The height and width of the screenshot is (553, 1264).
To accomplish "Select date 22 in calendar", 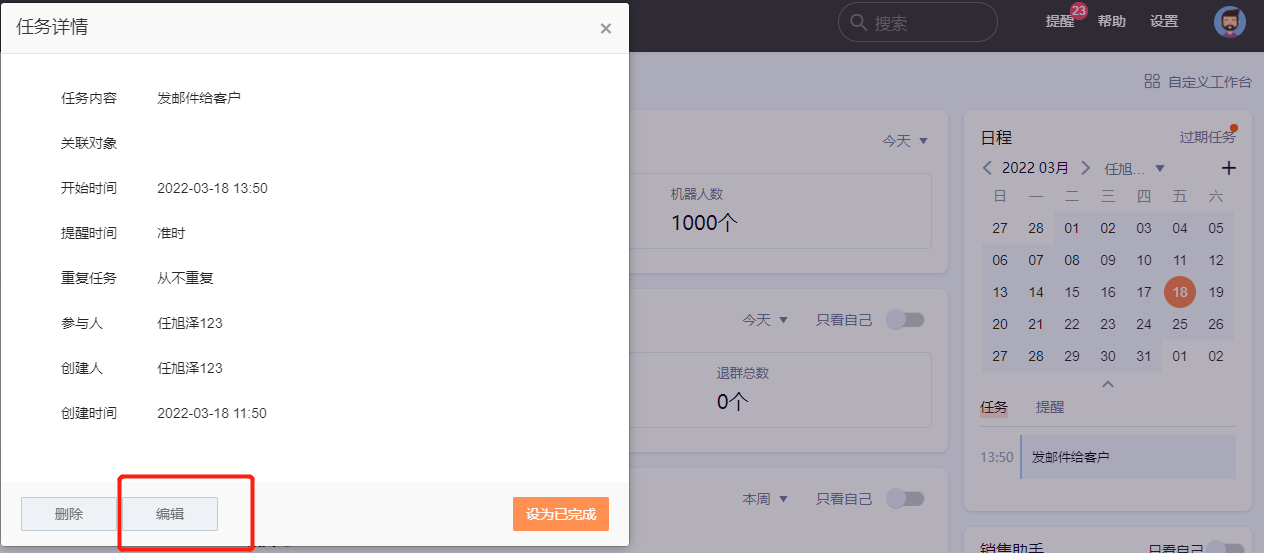I will click(x=1072, y=324).
